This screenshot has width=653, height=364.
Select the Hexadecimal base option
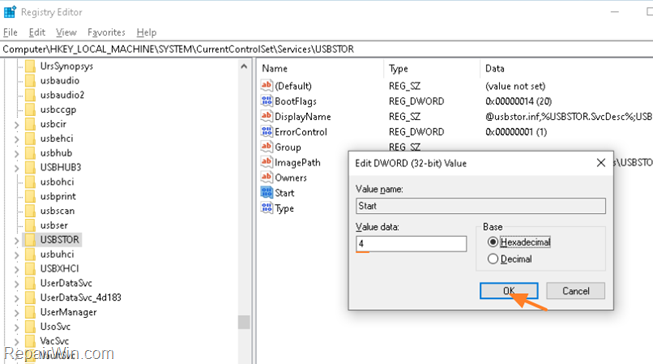(519, 242)
